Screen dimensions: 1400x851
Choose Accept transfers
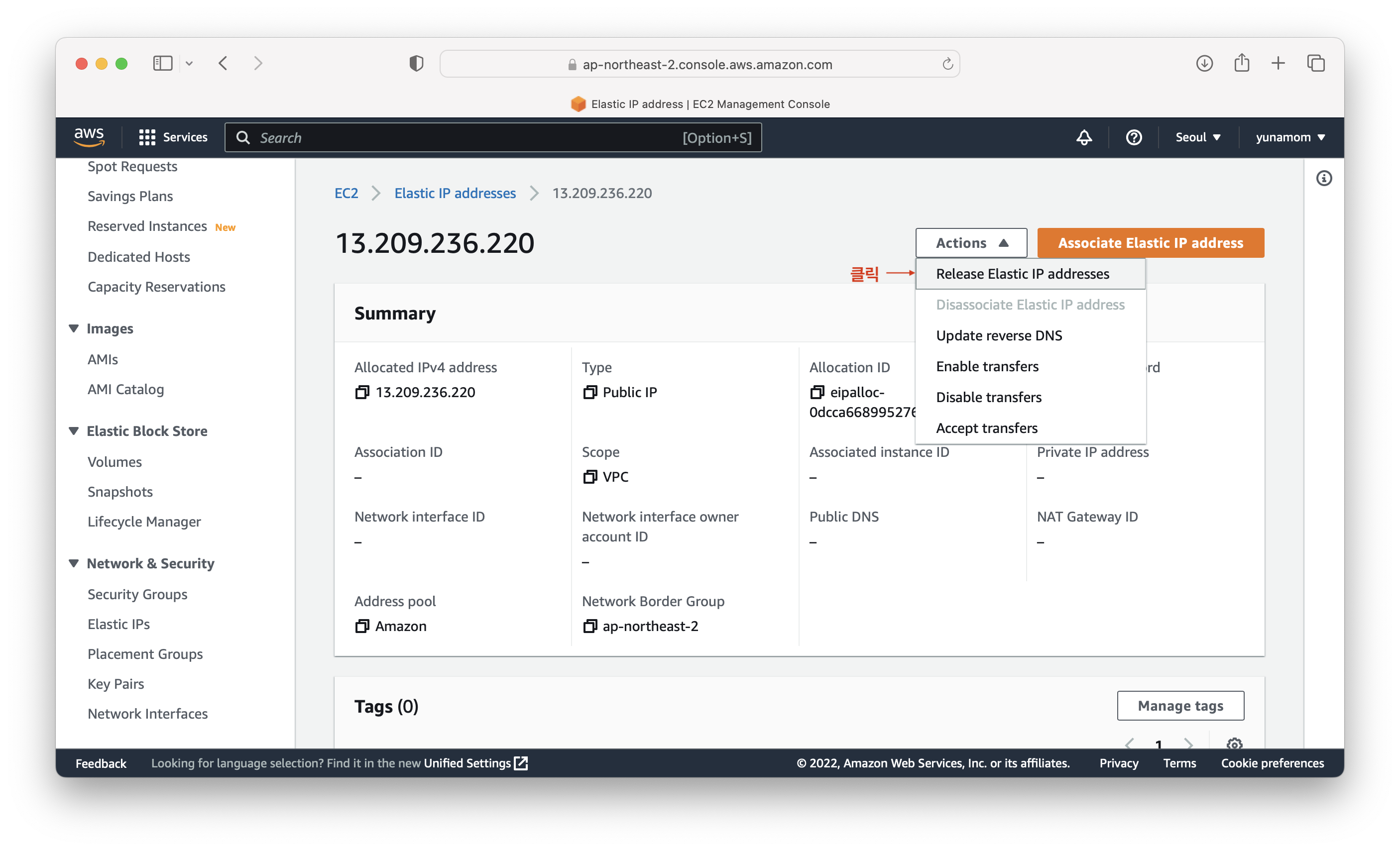pos(1030,428)
